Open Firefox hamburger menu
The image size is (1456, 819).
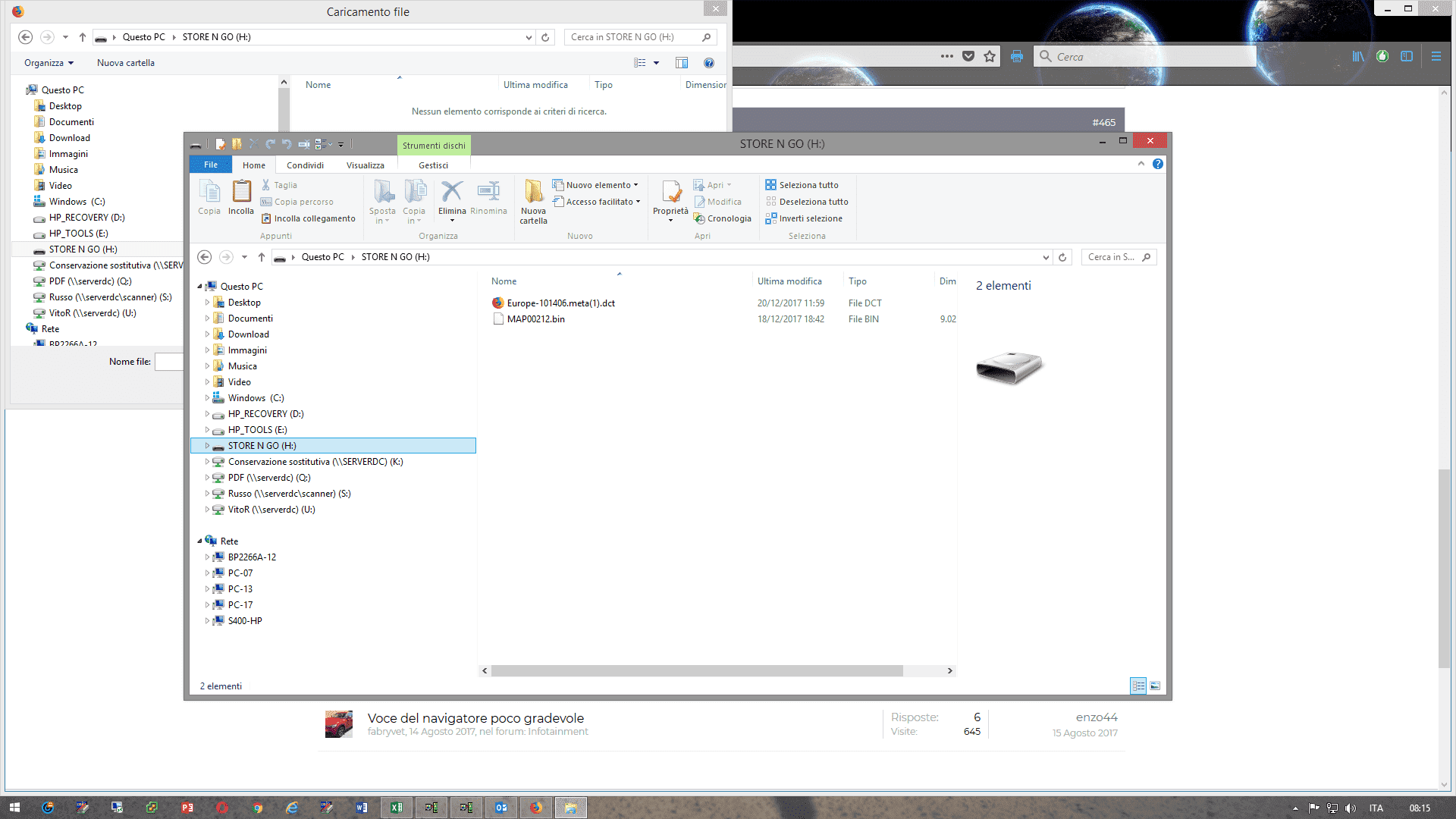pyautogui.click(x=1436, y=56)
